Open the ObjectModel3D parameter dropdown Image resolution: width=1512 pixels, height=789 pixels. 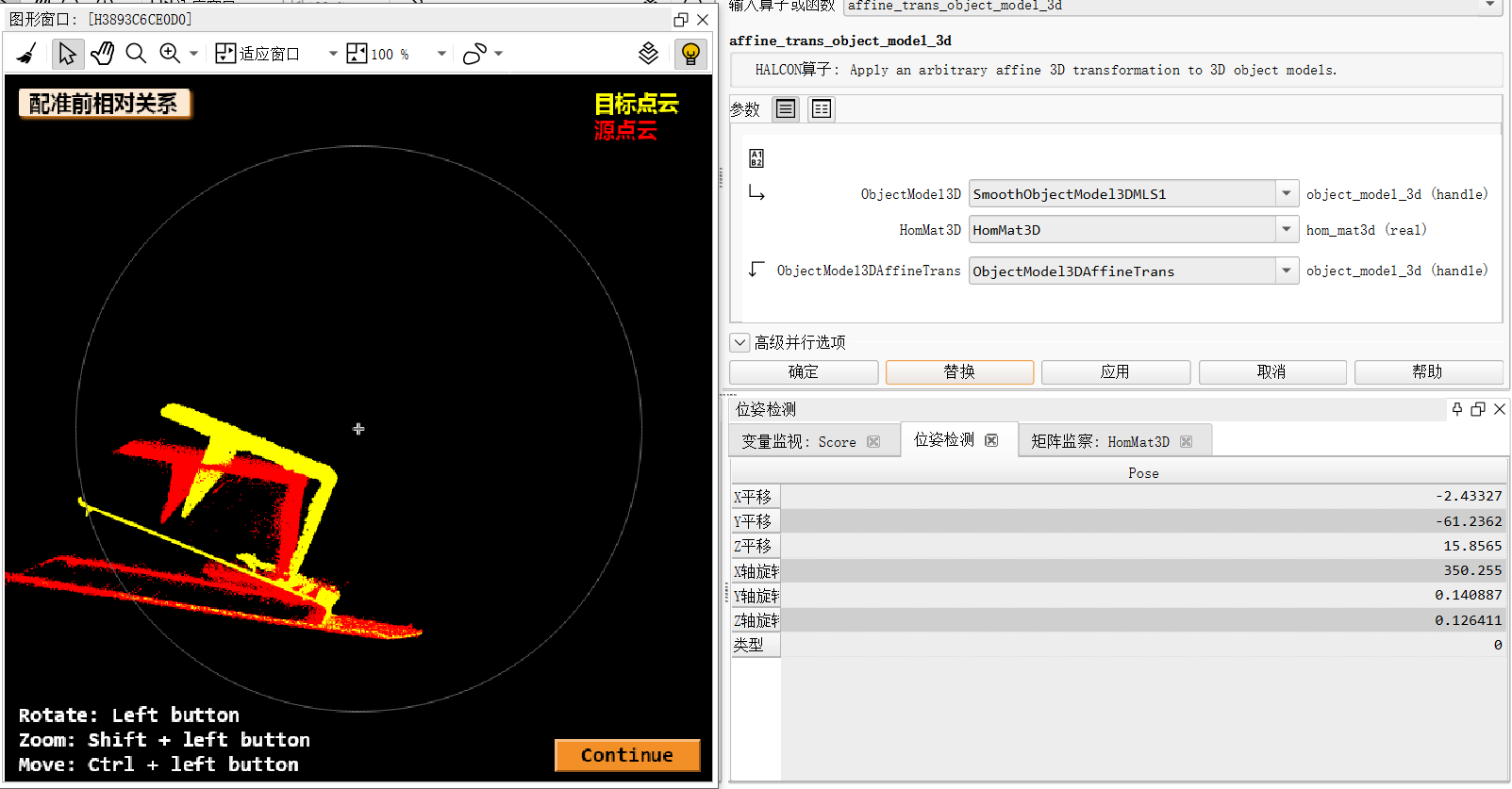tap(1287, 194)
